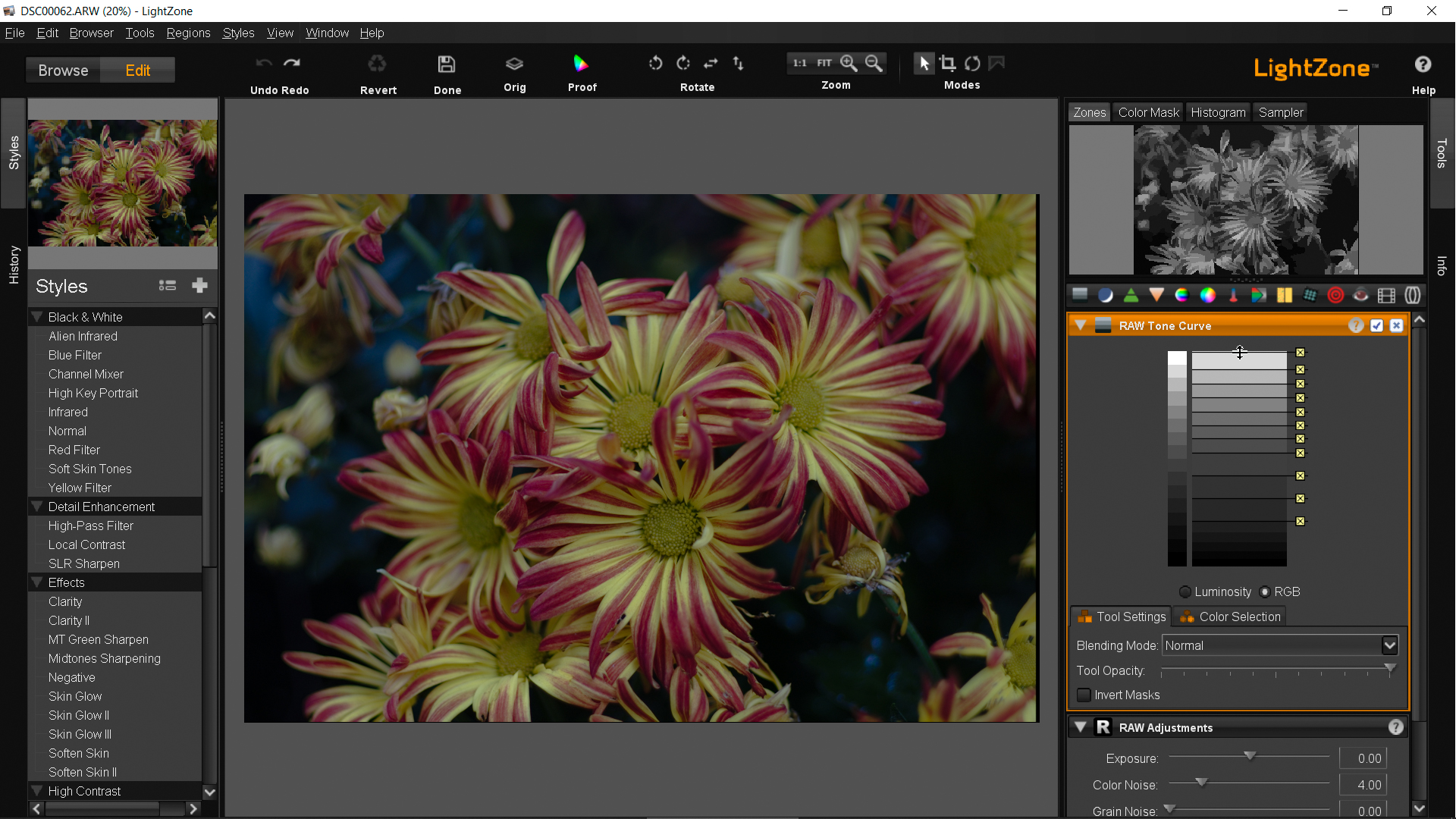Activate the Crop mode icon

(948, 64)
